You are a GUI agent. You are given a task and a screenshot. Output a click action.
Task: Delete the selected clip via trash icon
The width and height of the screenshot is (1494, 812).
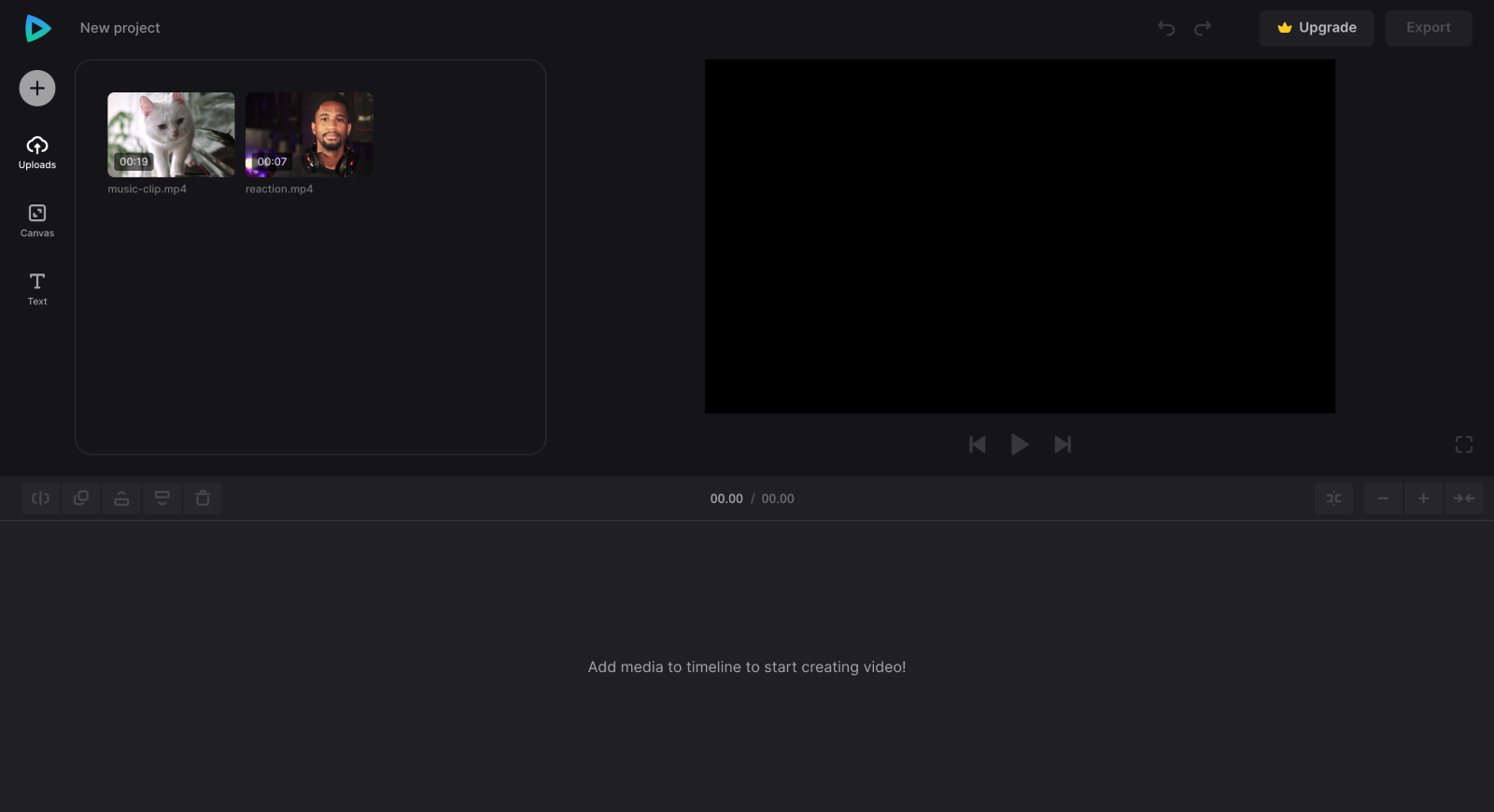[203, 498]
